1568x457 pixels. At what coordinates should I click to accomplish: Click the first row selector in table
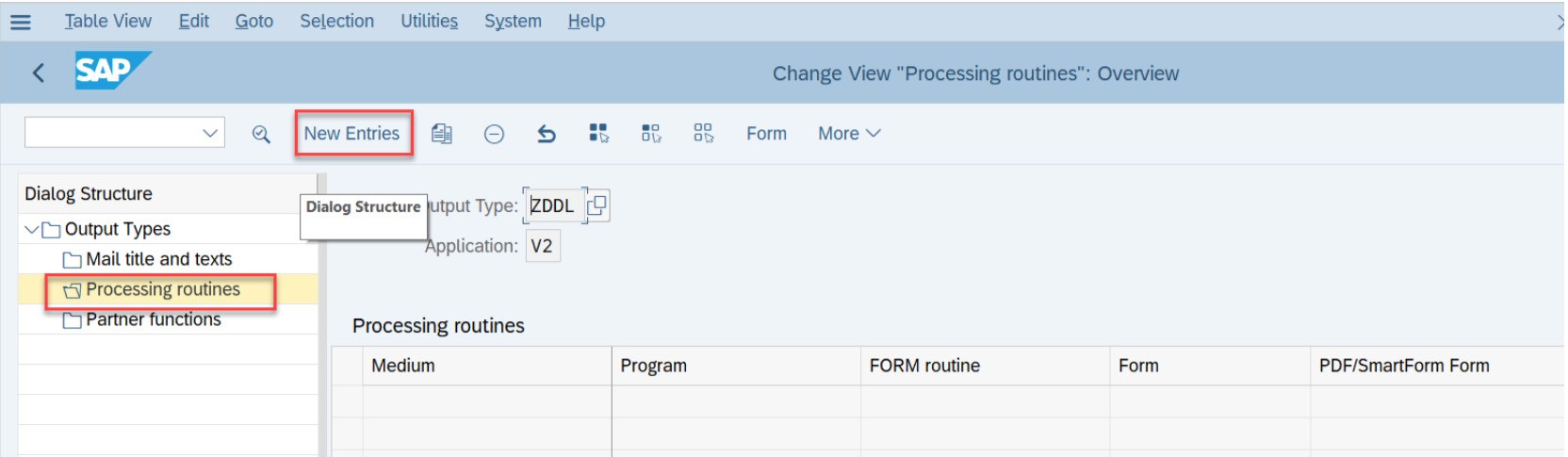(x=347, y=401)
